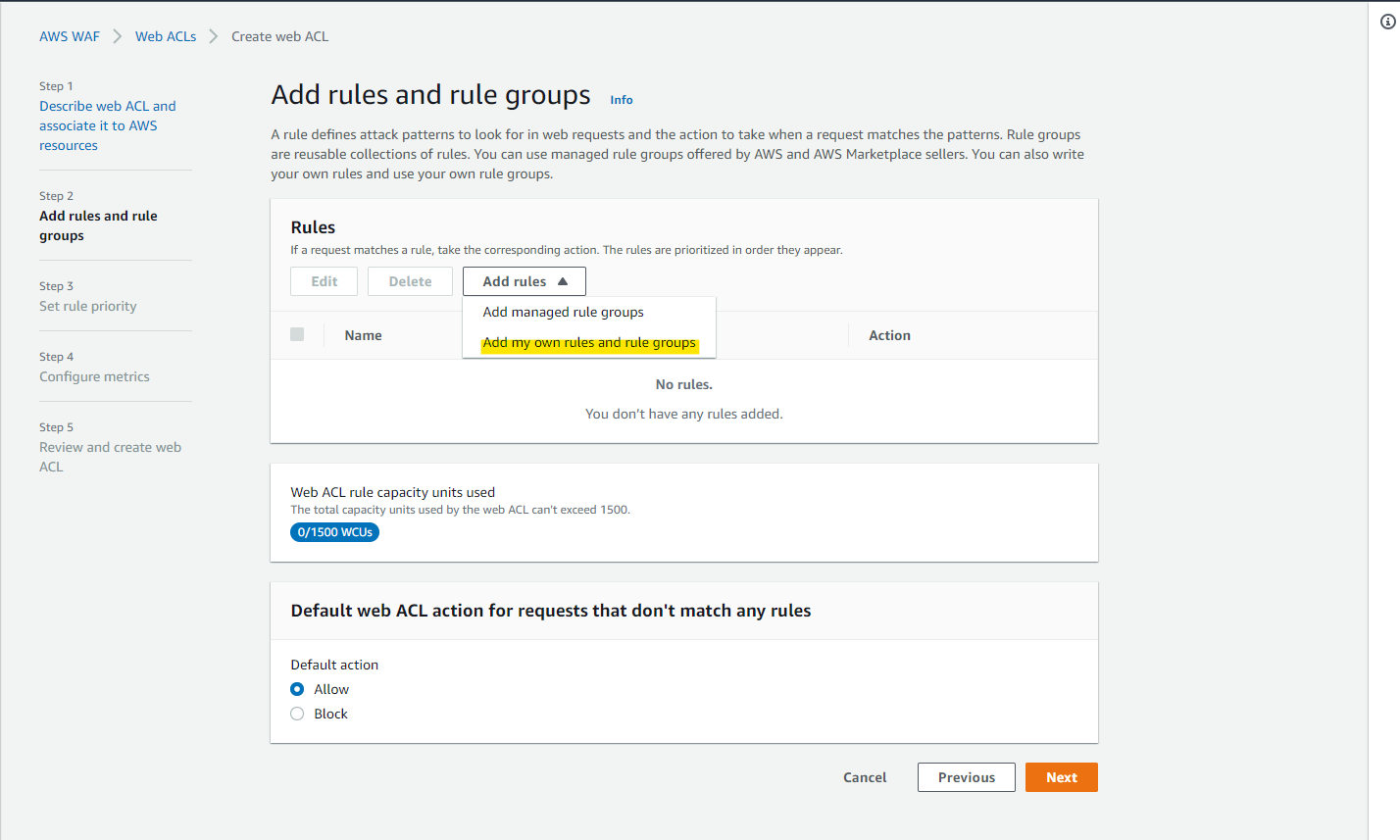The image size is (1400, 840).
Task: Collapse the Add rules dropdown menu
Action: [x=524, y=281]
